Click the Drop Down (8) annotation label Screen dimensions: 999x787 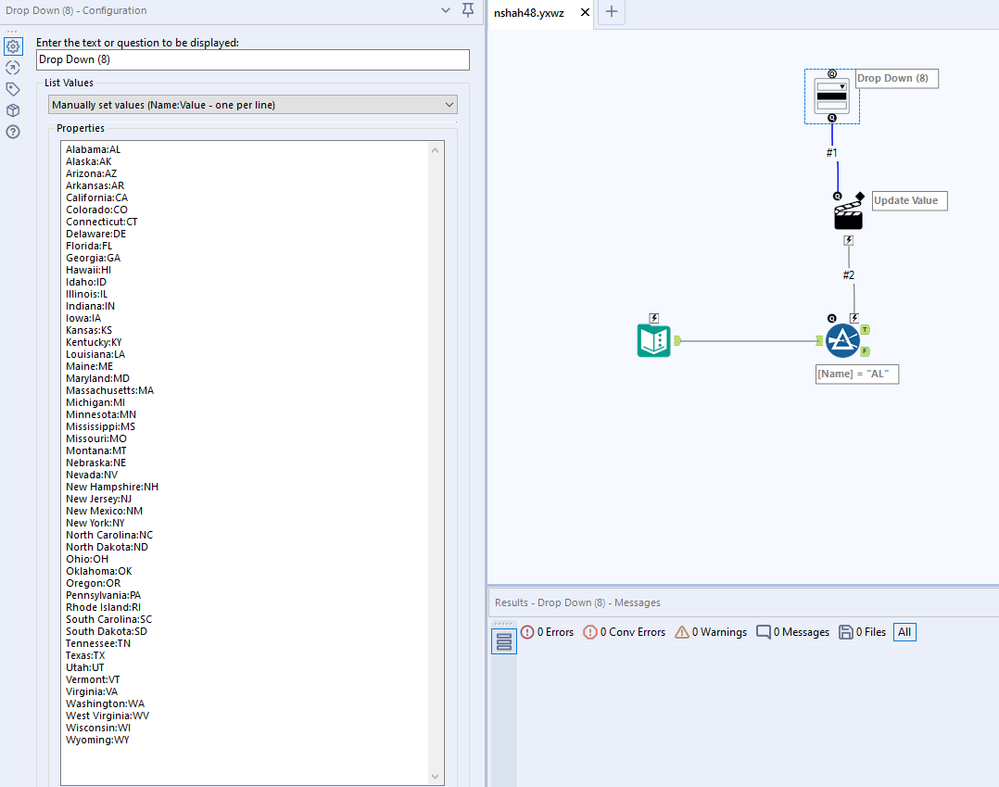[x=896, y=78]
